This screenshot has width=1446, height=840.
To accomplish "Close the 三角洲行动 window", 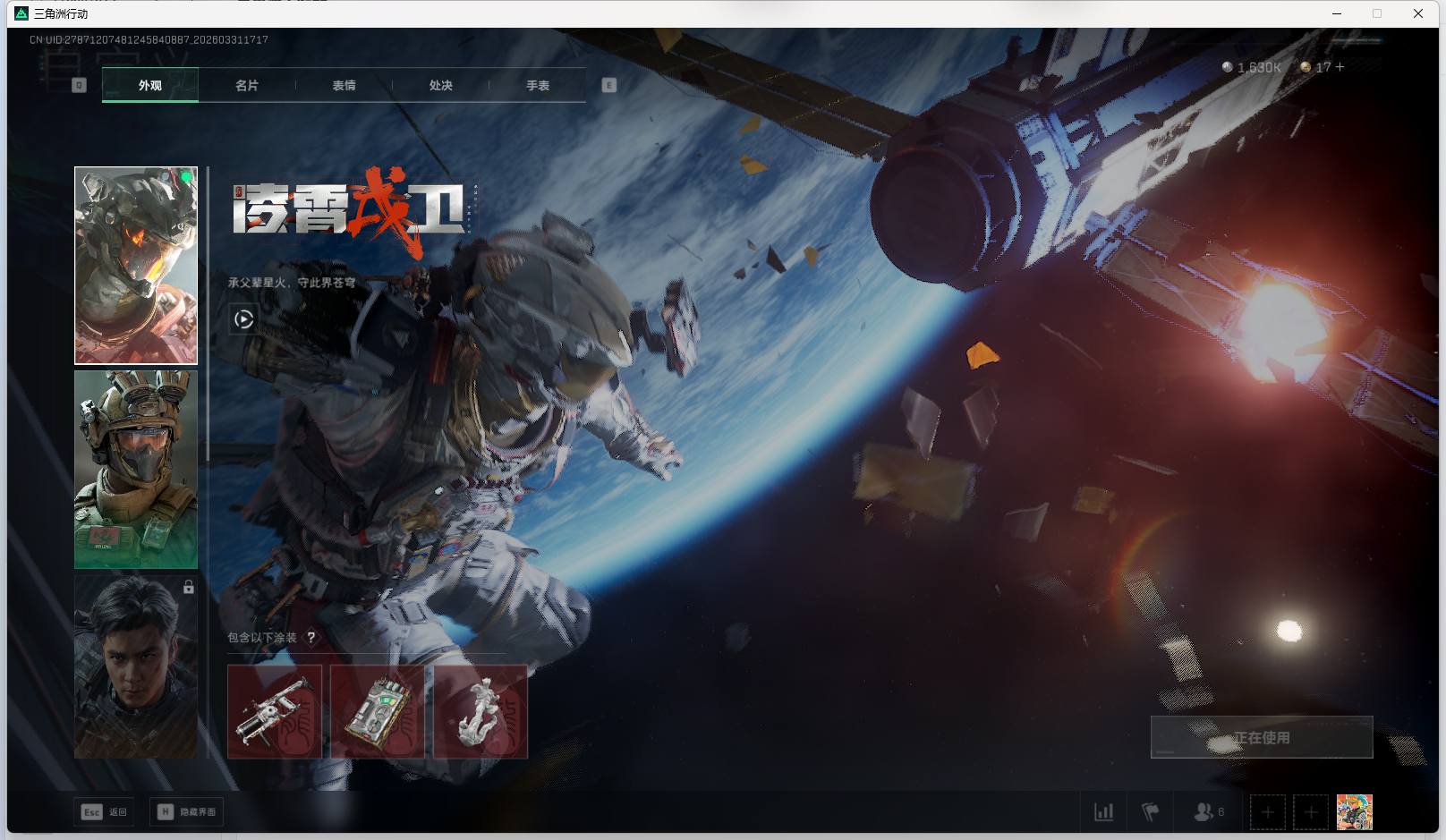I will coord(1418,13).
